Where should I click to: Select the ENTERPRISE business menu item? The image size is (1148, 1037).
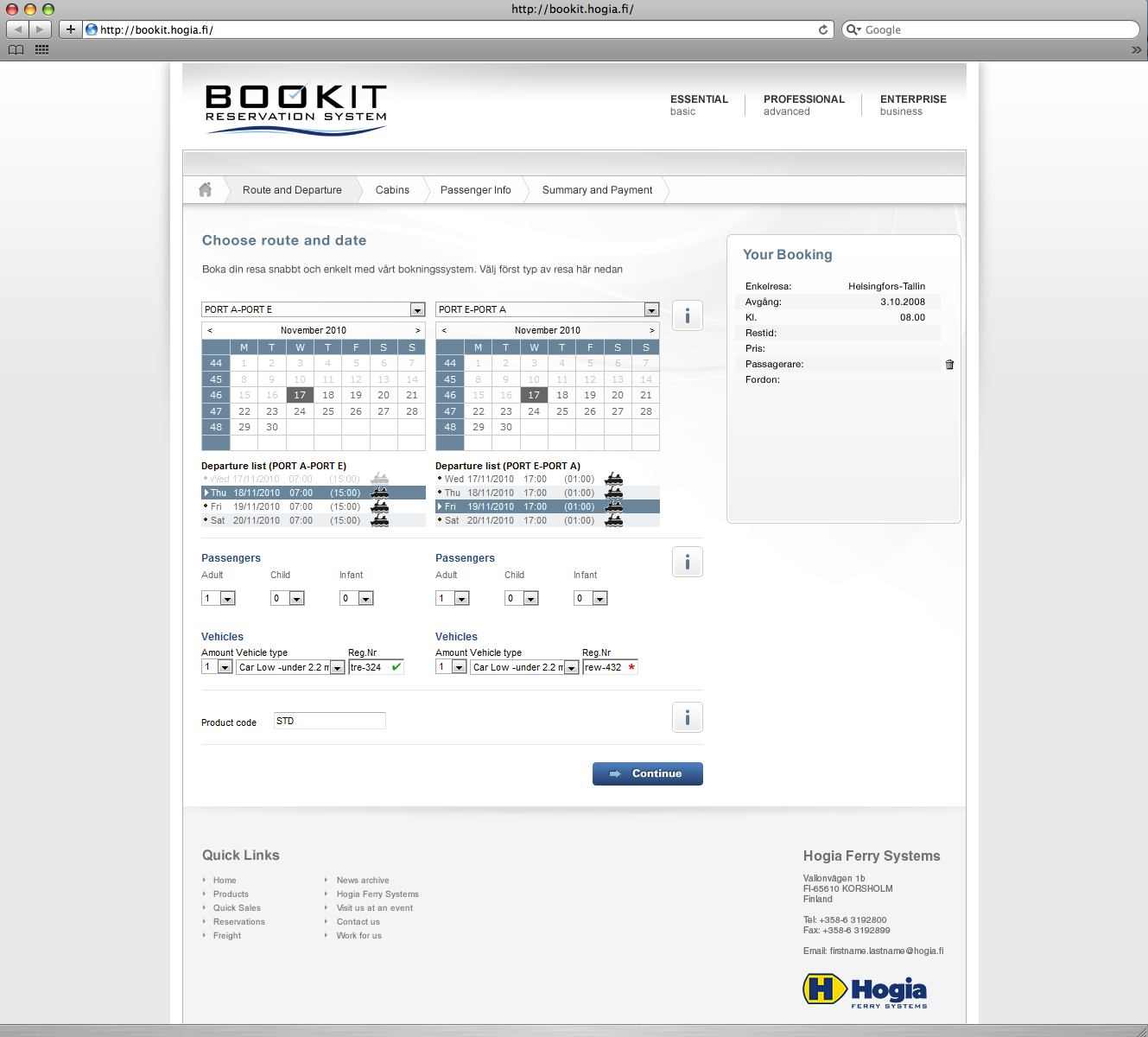[x=913, y=105]
